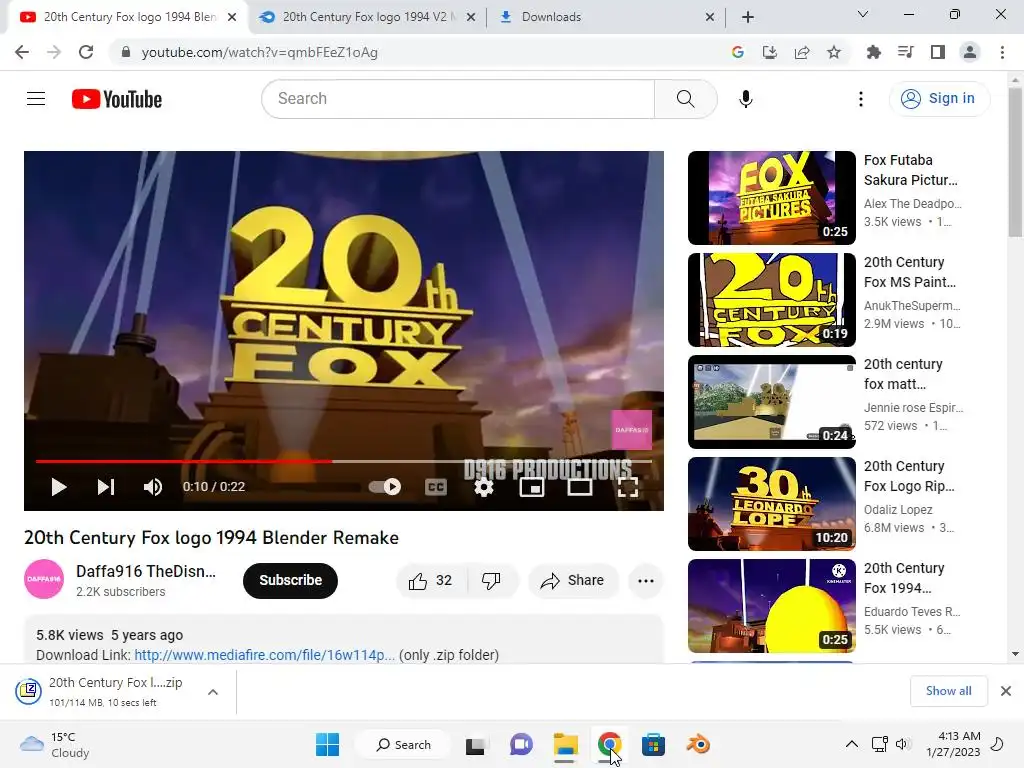Open Fox Futaba Sakura Pictures video thumbnail
Screen dimensions: 1024x768
pyautogui.click(x=772, y=198)
